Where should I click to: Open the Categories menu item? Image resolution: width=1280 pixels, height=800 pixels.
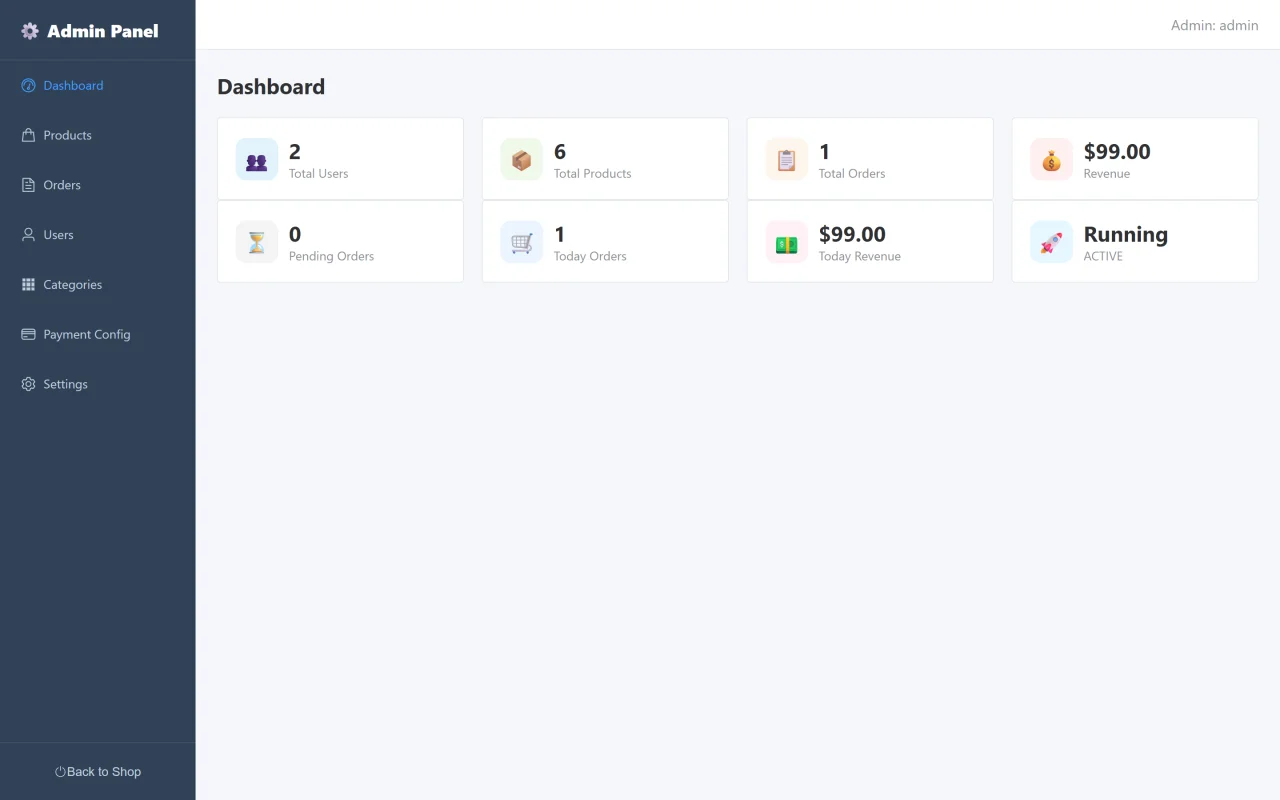click(98, 285)
